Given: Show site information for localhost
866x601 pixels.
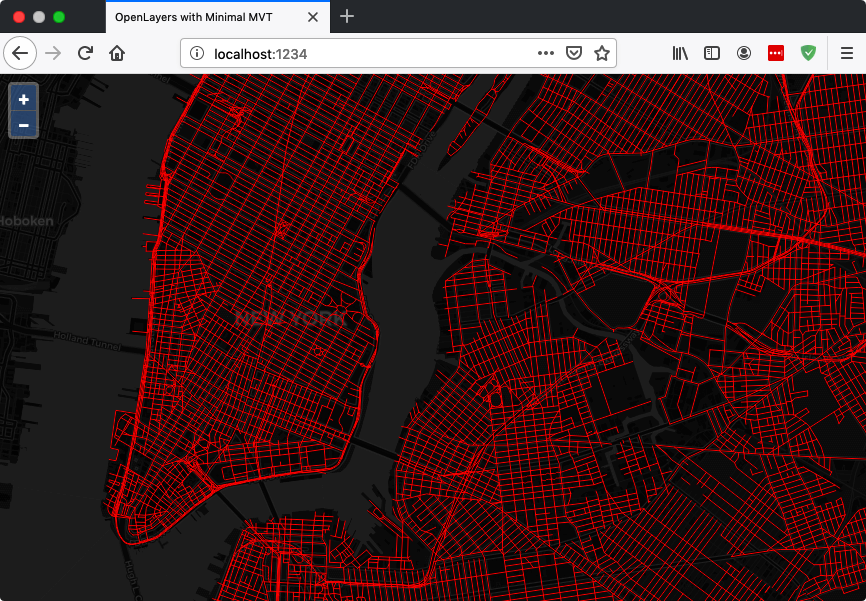Looking at the screenshot, I should pyautogui.click(x=197, y=53).
